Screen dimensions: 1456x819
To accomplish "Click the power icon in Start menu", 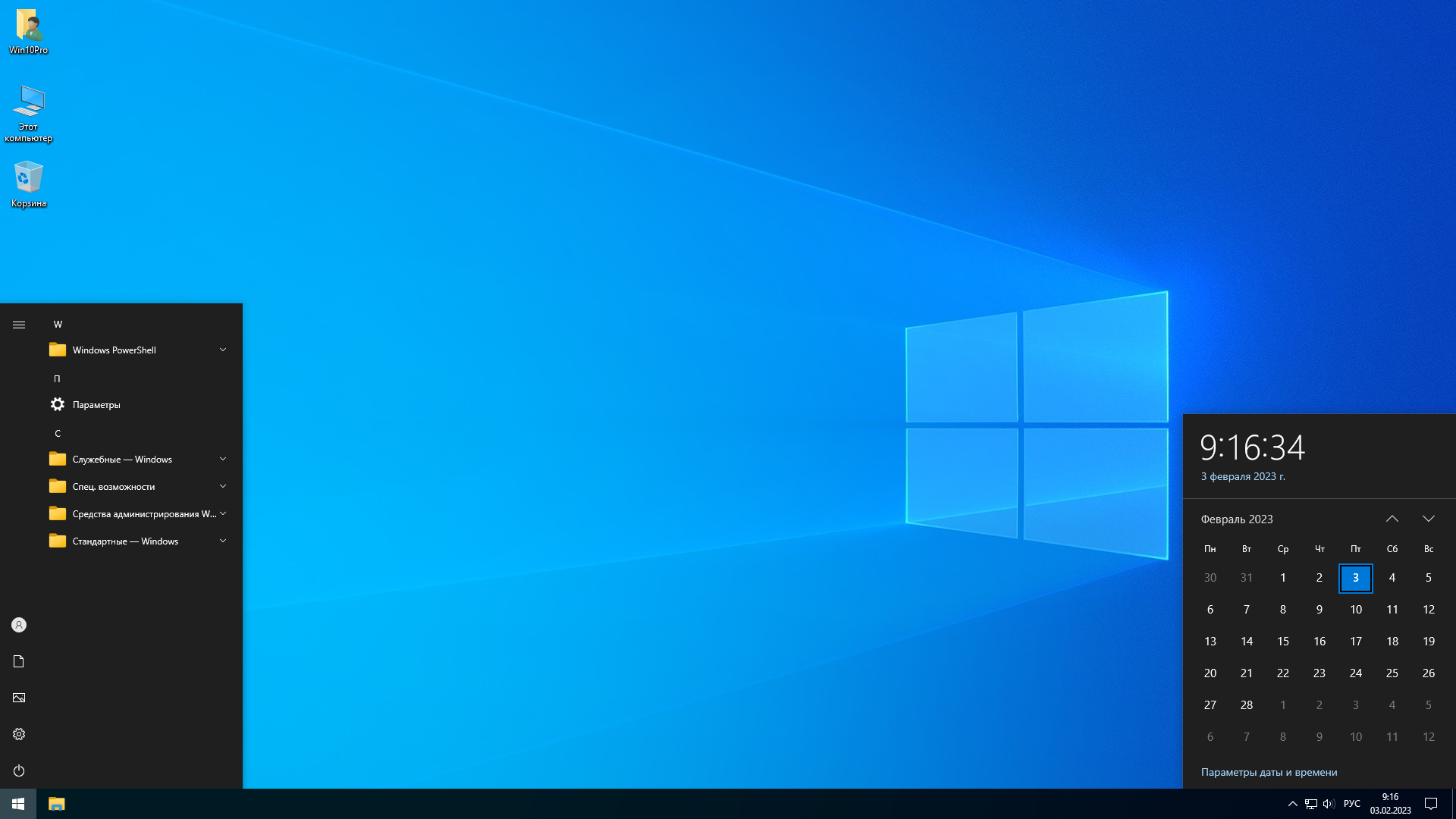I will pos(19,770).
